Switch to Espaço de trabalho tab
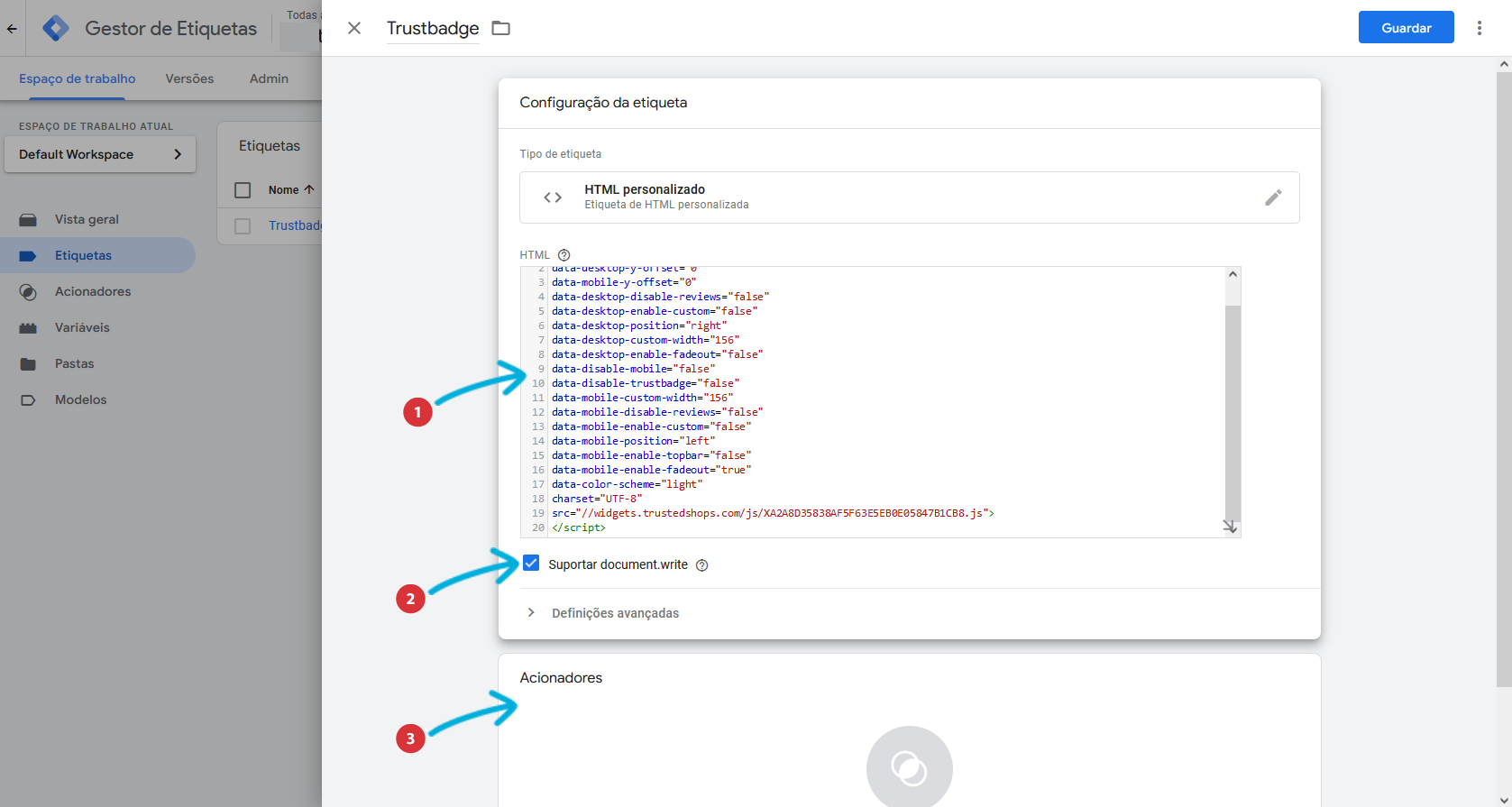Viewport: 1512px width, 807px height. pyautogui.click(x=78, y=78)
